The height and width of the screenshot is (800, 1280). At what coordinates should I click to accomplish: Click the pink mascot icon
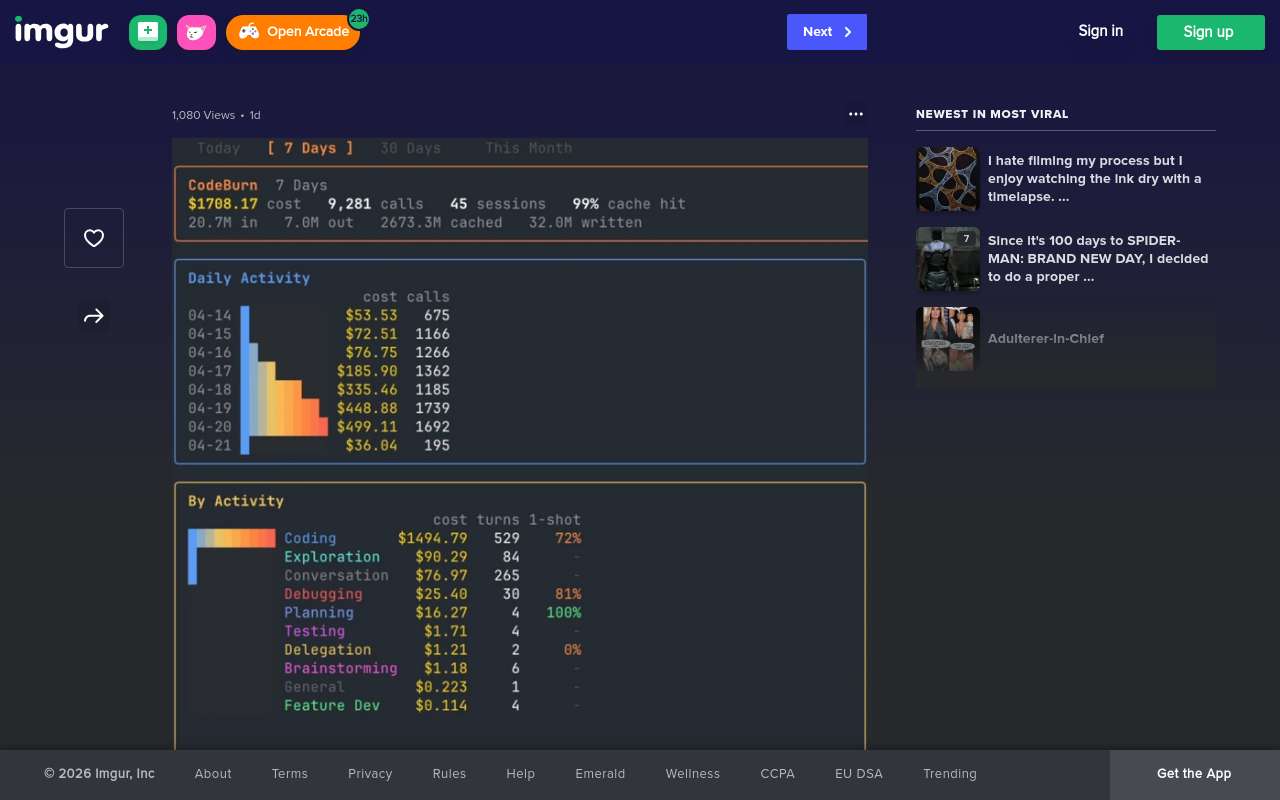coord(196,32)
